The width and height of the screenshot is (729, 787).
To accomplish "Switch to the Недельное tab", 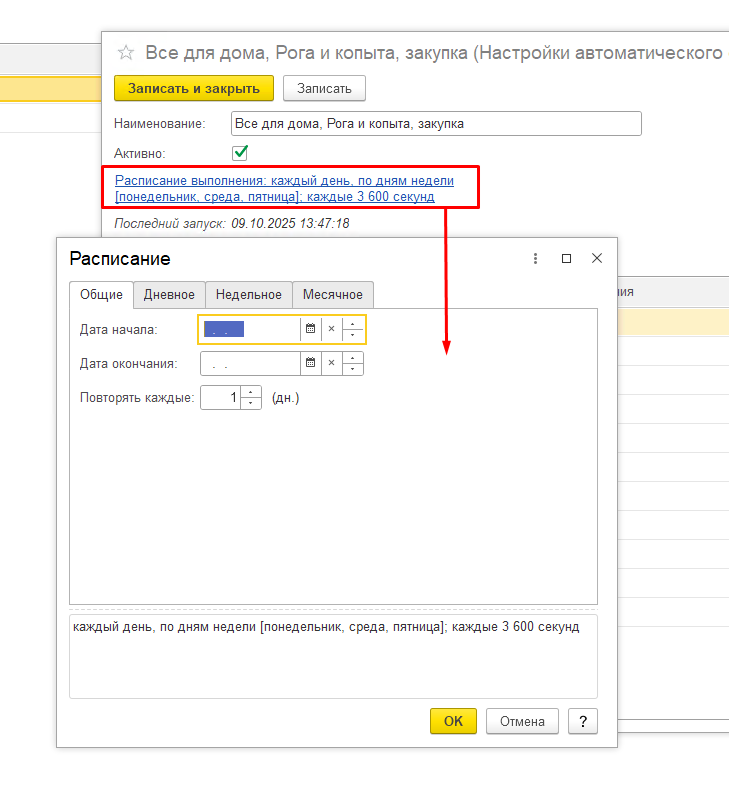I will tap(249, 295).
